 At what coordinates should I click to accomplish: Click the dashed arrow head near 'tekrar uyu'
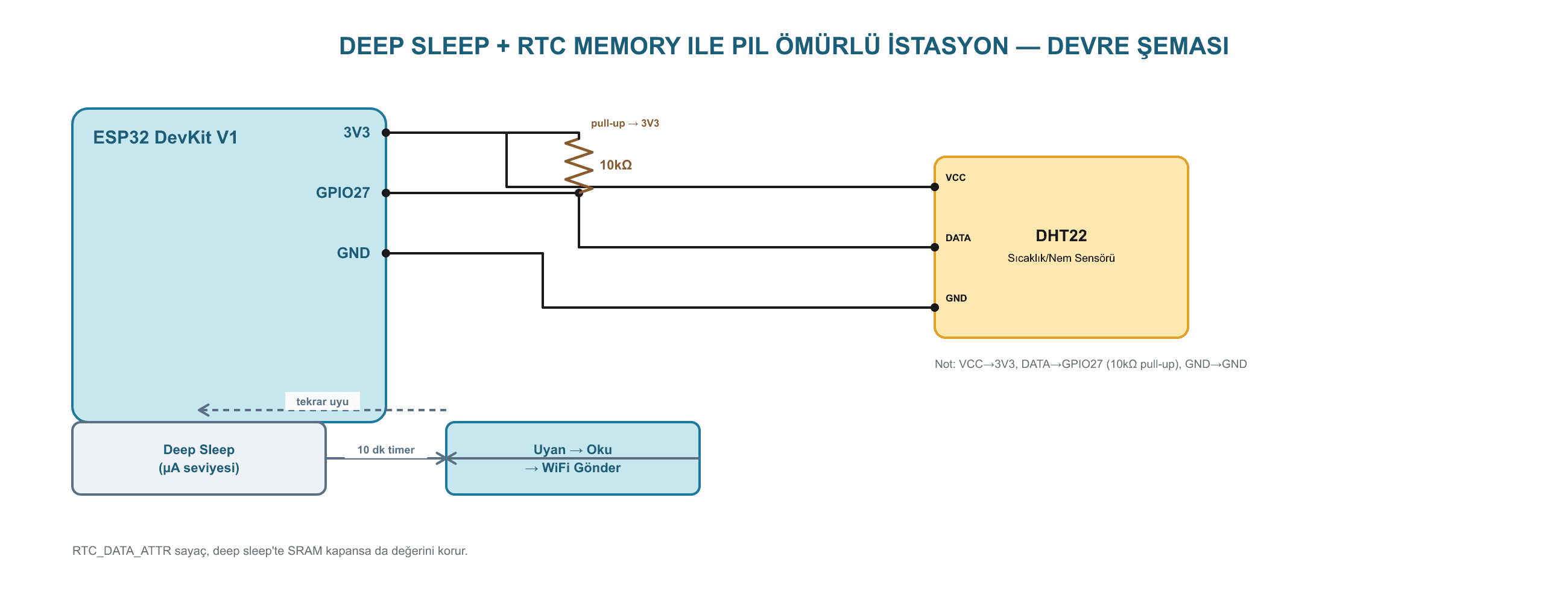coord(203,410)
